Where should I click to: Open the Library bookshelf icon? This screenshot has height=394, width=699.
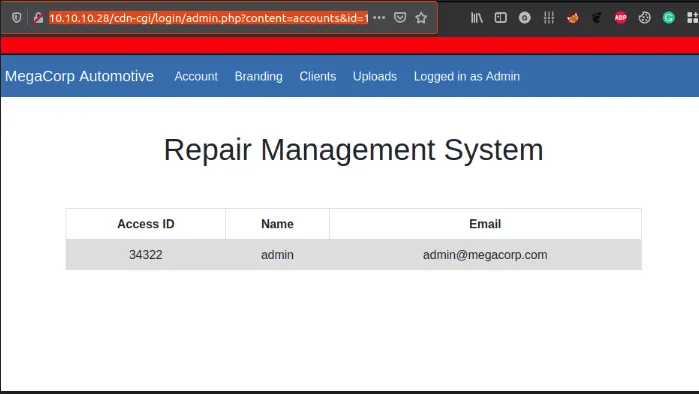point(477,18)
